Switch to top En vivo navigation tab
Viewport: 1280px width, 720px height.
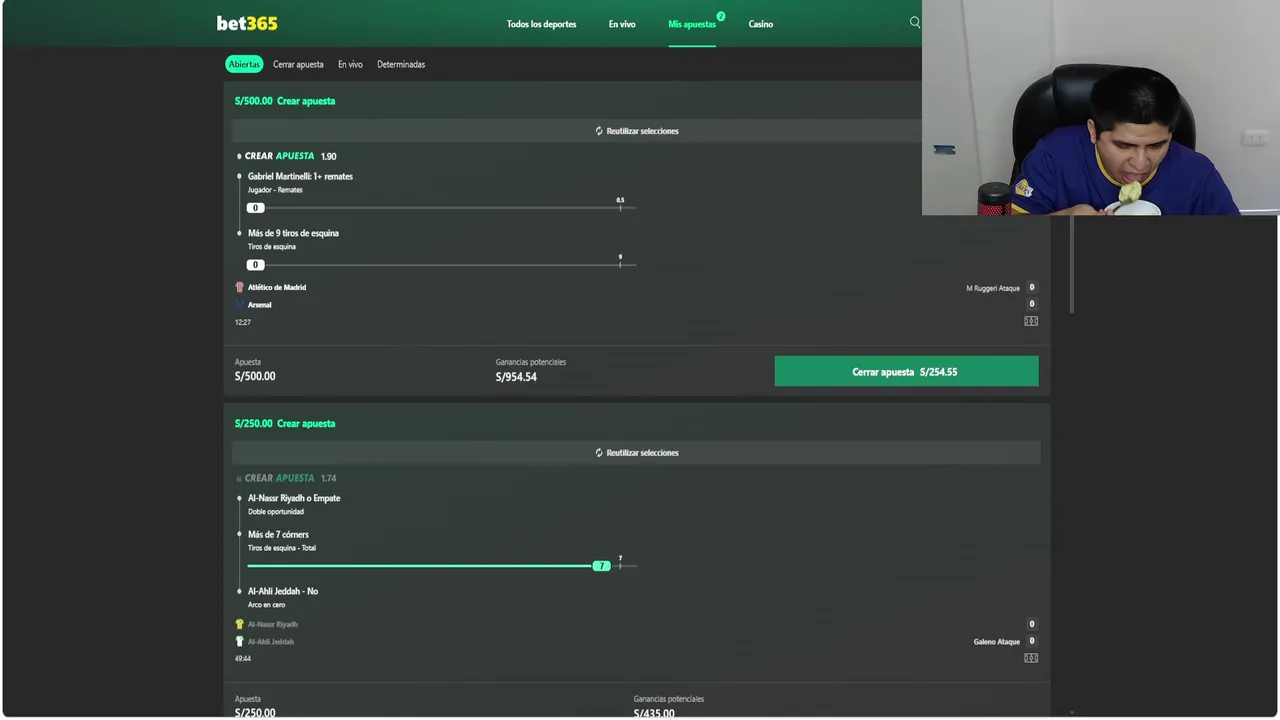622,24
